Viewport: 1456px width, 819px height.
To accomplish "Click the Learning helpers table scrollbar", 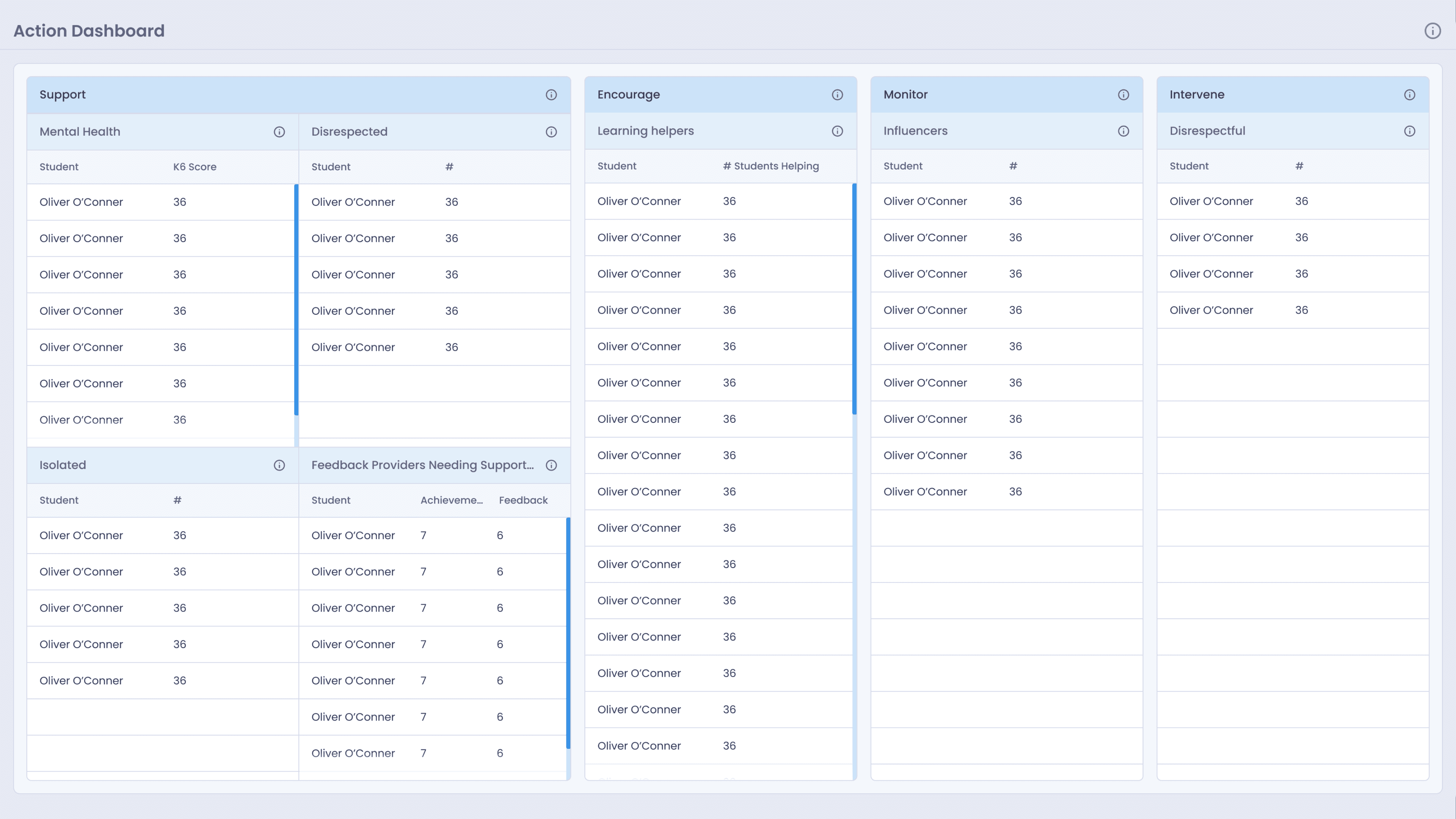I will [854, 298].
